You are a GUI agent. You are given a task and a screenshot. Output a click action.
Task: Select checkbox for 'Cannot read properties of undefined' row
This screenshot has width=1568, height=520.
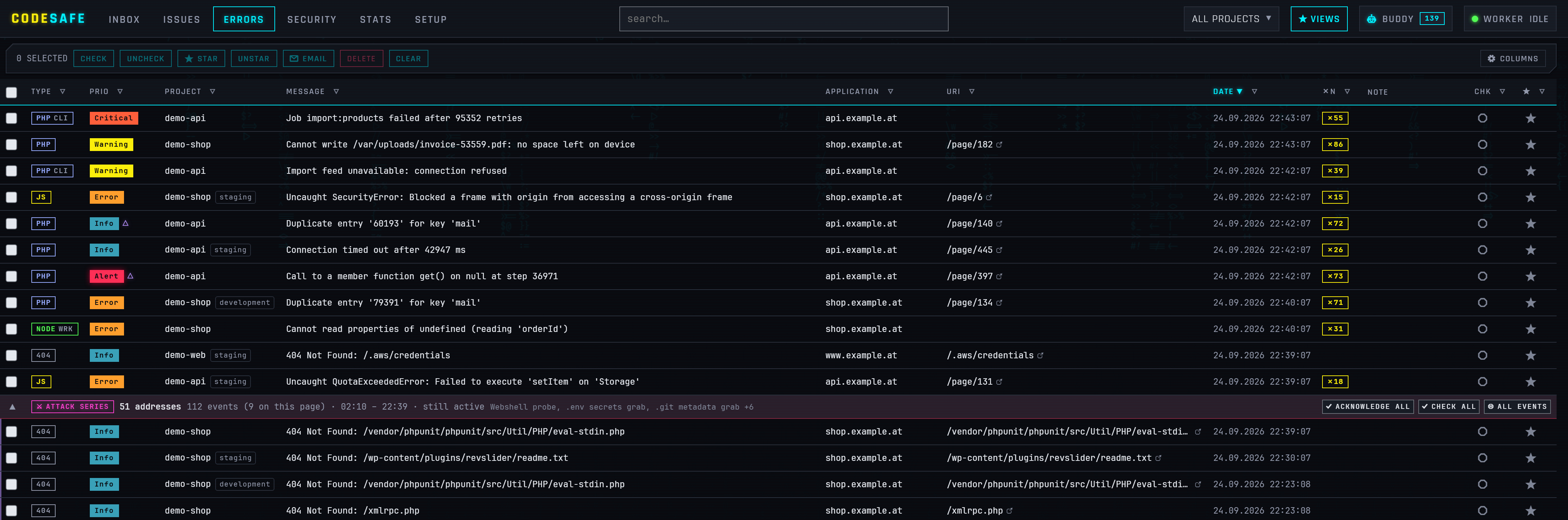click(11, 329)
